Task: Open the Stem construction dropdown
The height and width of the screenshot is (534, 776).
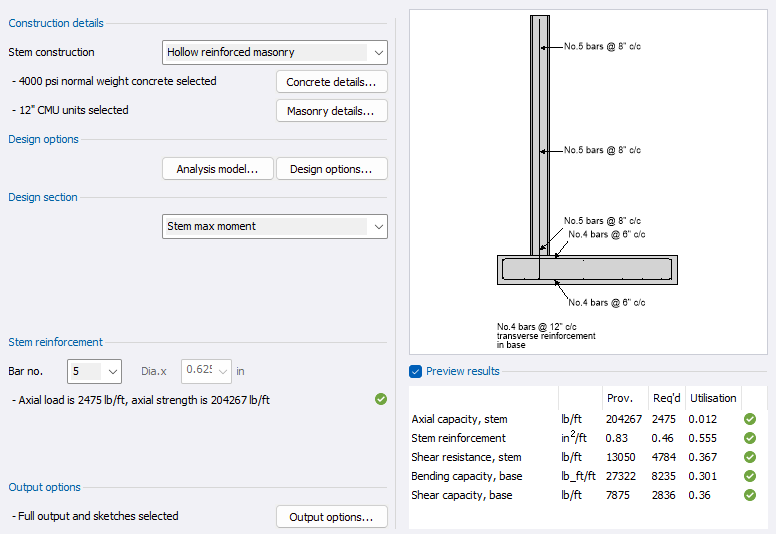Action: coord(275,52)
